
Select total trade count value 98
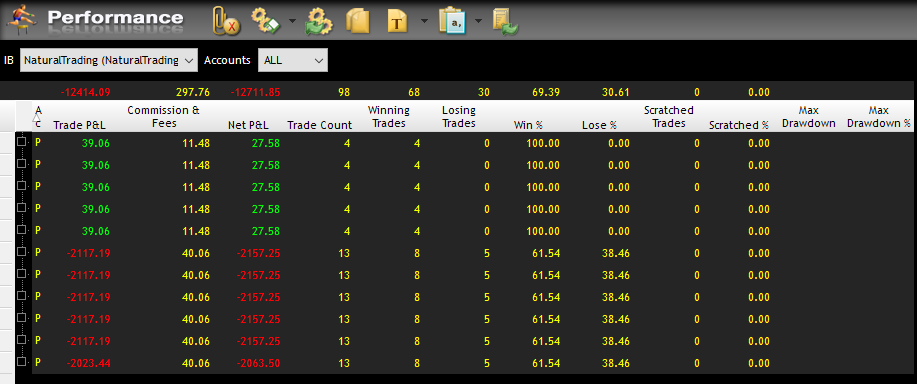click(x=343, y=92)
